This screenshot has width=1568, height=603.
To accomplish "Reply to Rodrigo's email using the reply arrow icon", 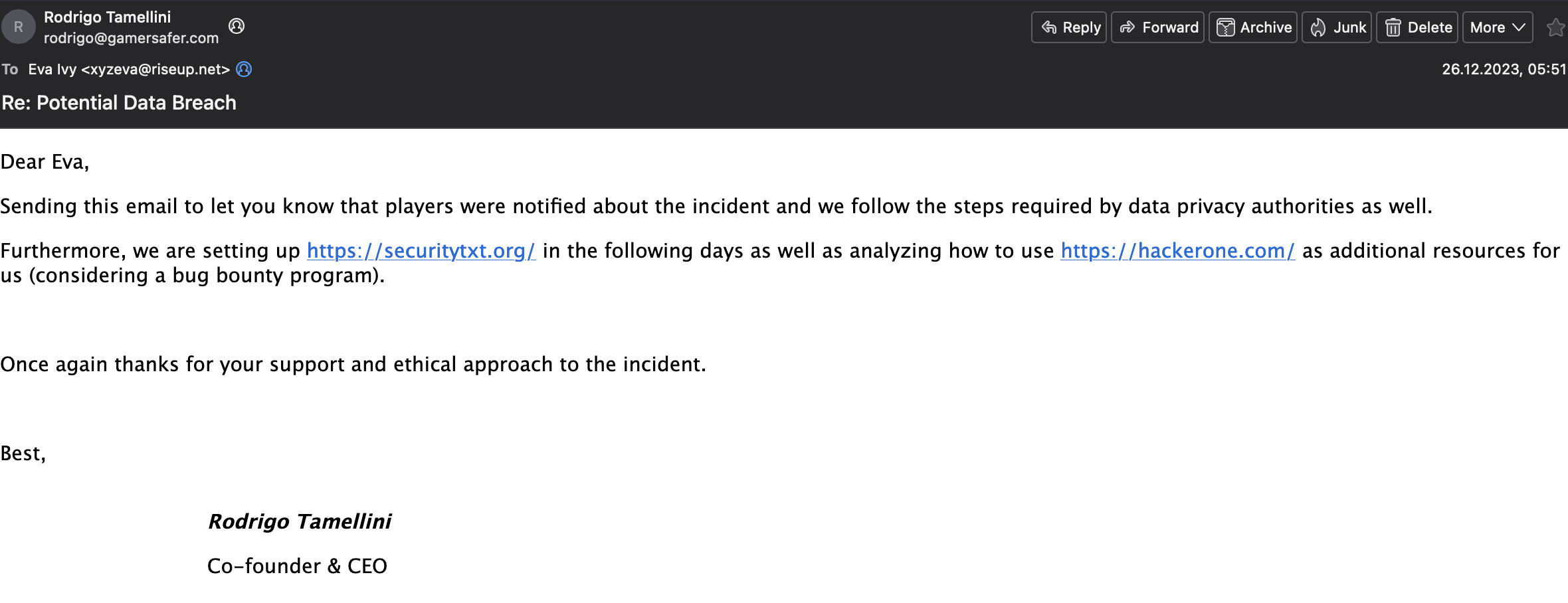I will click(1050, 27).
